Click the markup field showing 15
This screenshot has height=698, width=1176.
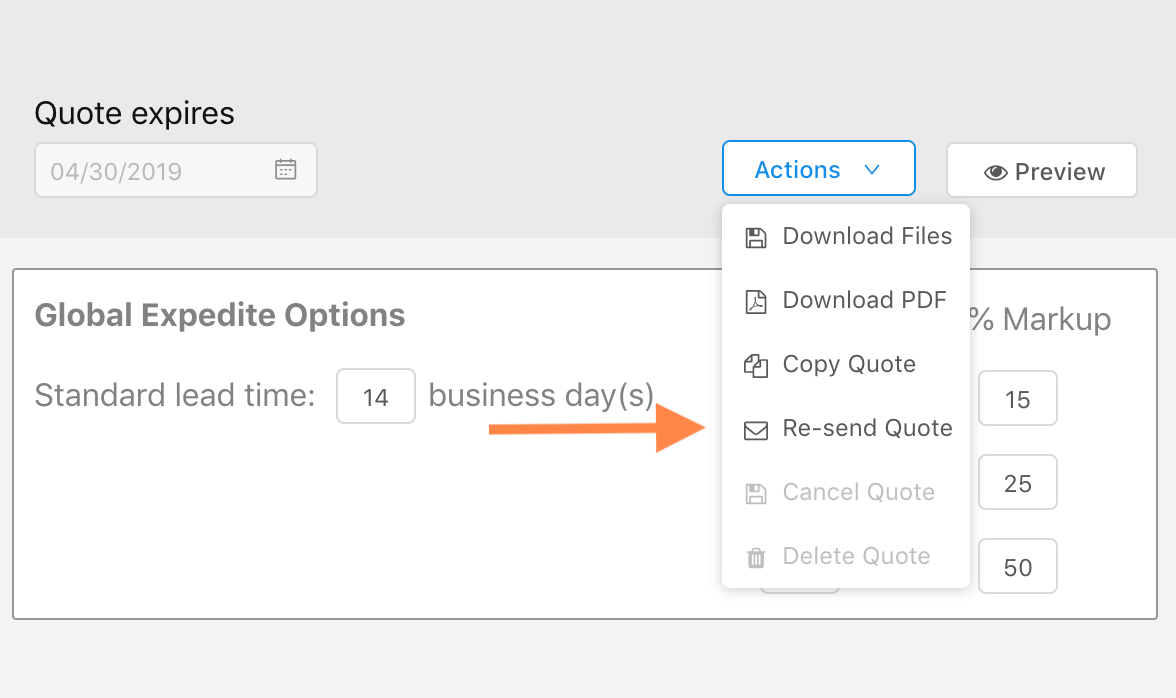click(1017, 399)
